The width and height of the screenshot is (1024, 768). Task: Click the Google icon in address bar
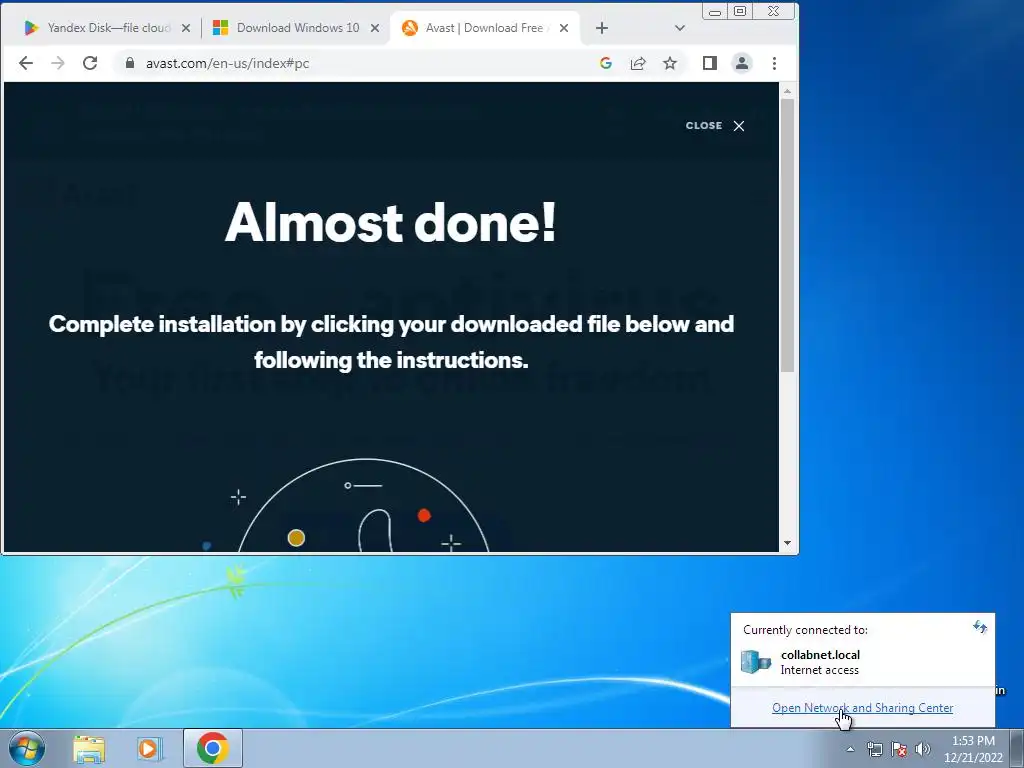point(606,63)
